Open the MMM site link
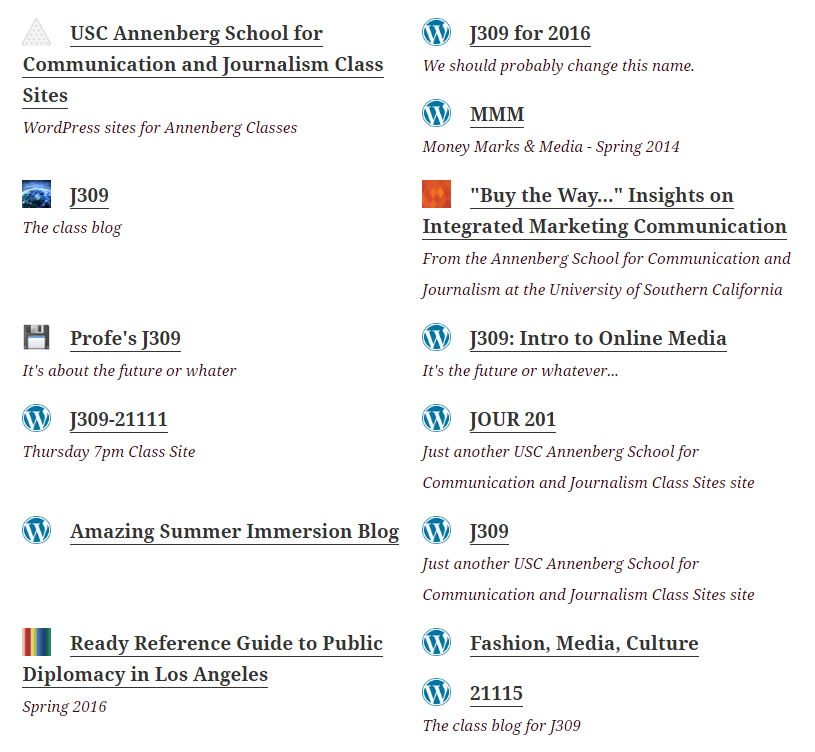The image size is (815, 752). pyautogui.click(x=497, y=114)
